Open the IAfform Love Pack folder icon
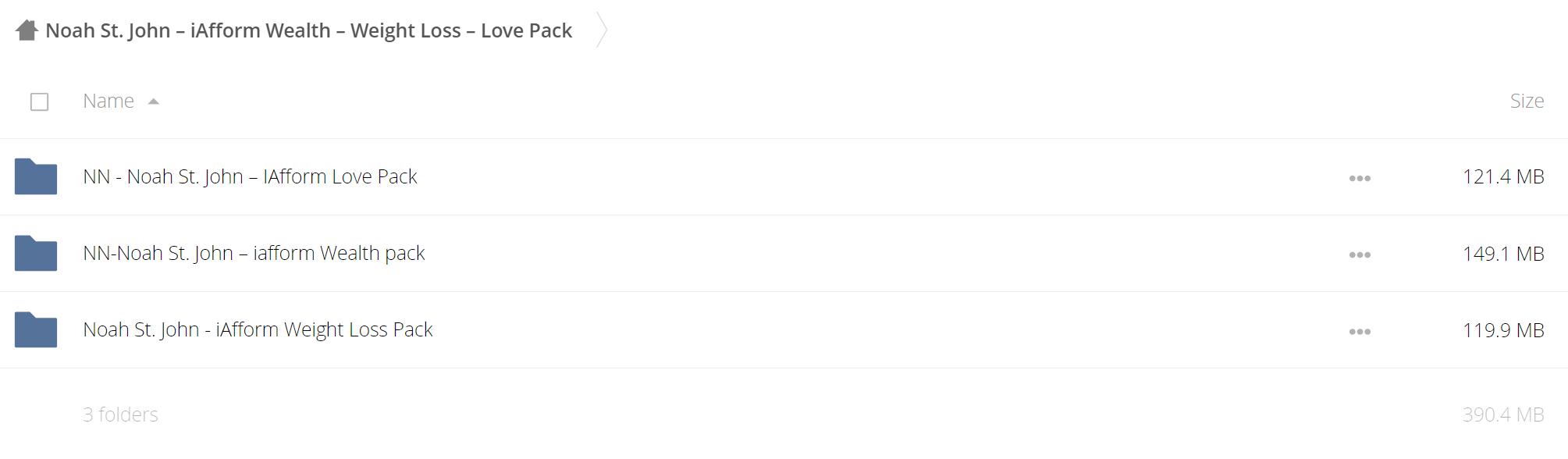Viewport: 1568px width, 459px height. 36,176
